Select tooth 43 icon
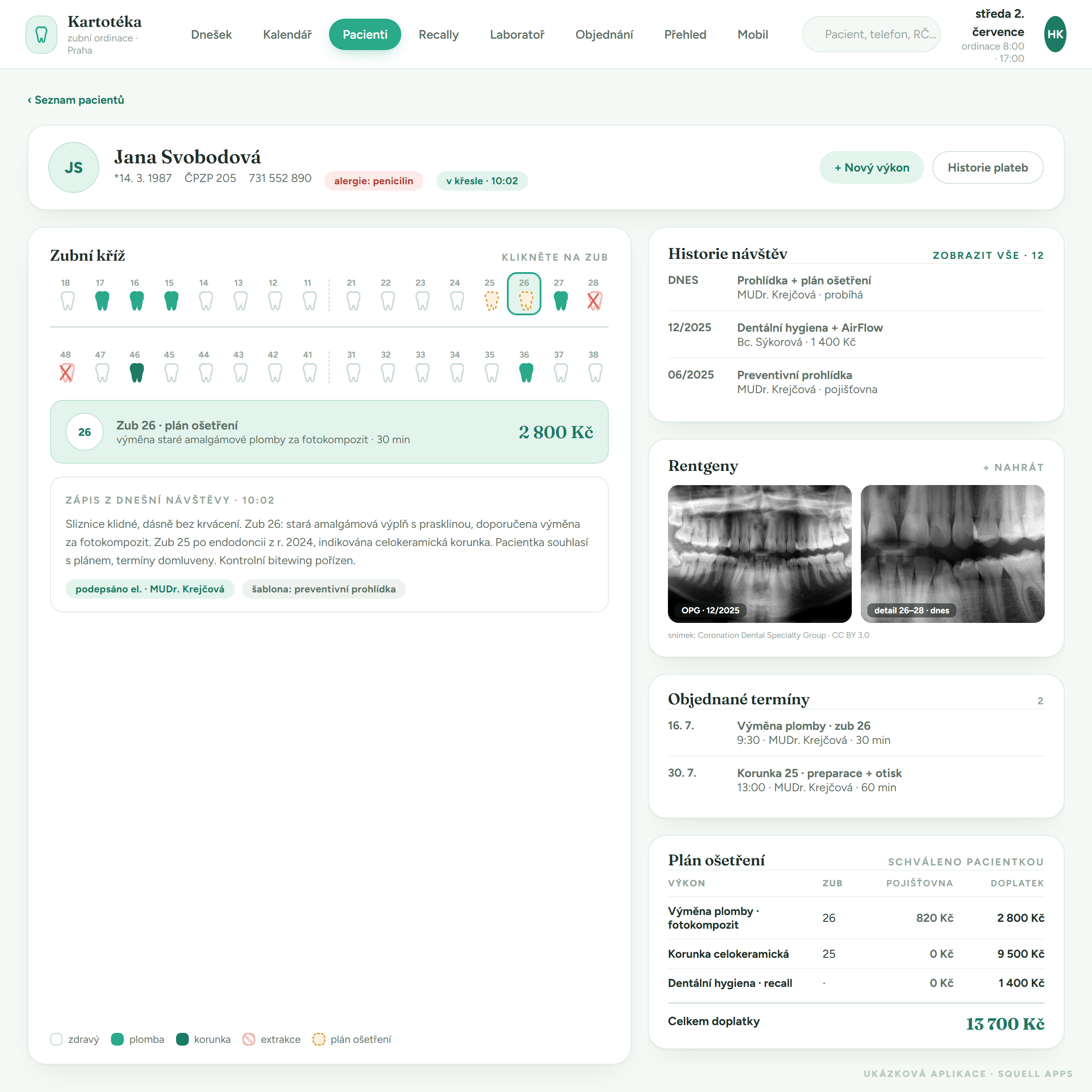 point(240,373)
